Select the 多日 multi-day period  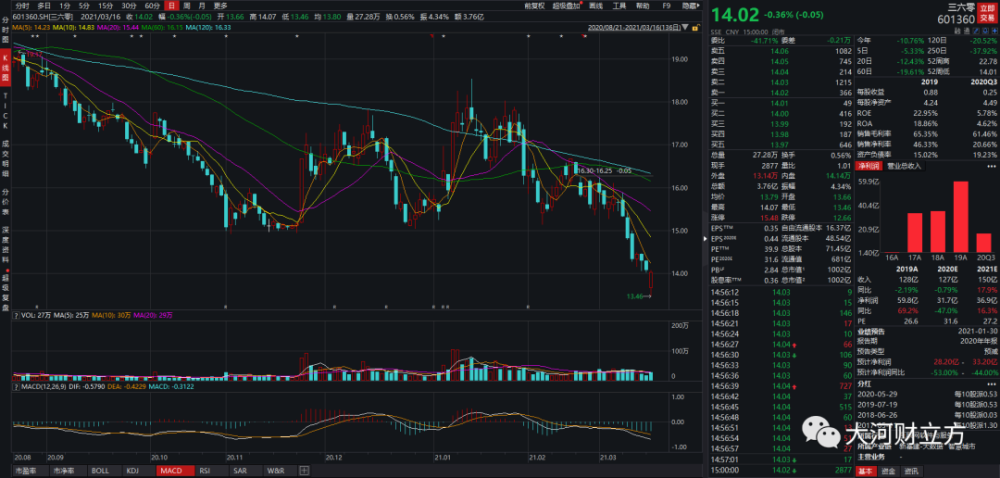click(43, 5)
